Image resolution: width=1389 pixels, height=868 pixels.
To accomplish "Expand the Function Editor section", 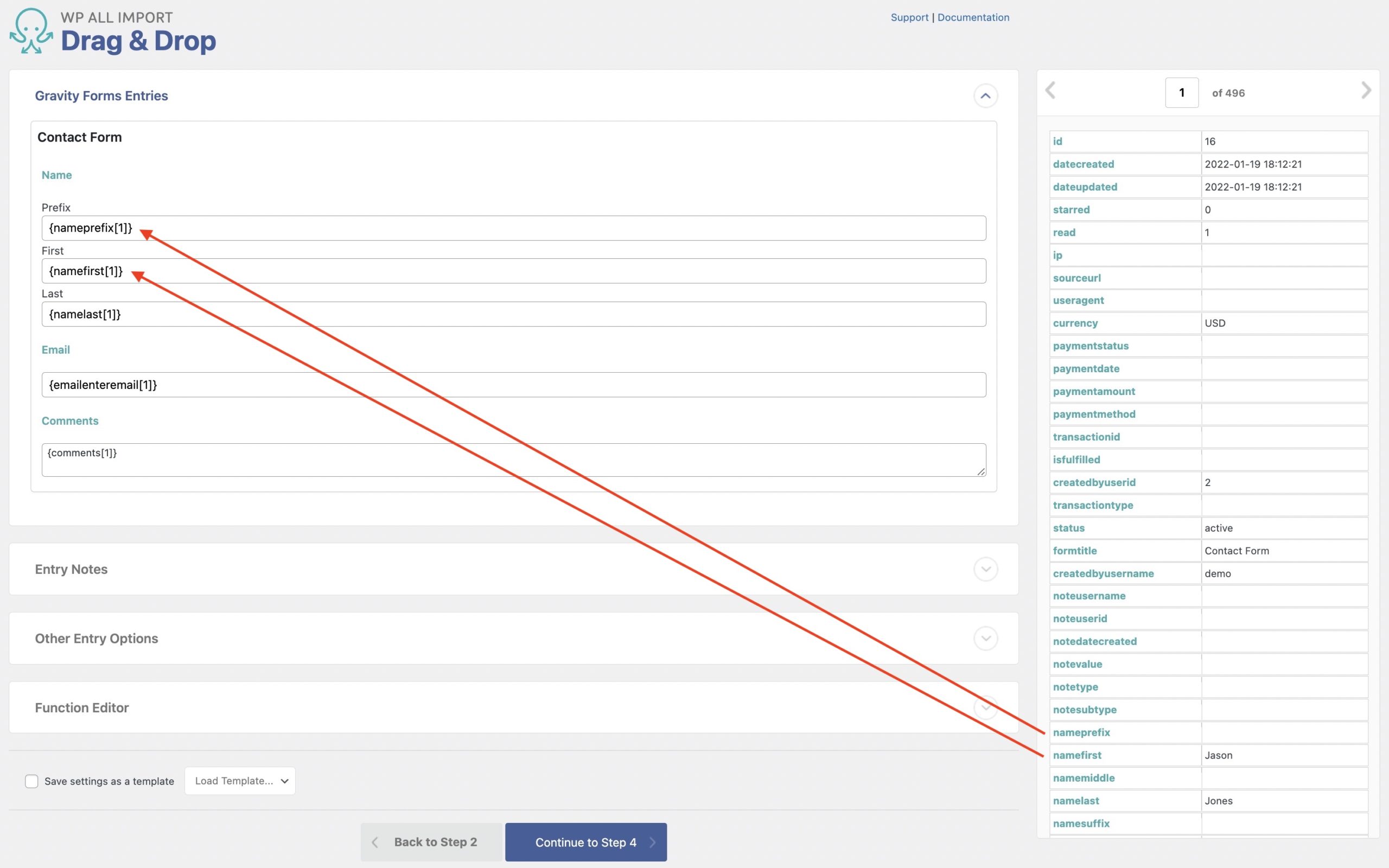I will (x=985, y=707).
